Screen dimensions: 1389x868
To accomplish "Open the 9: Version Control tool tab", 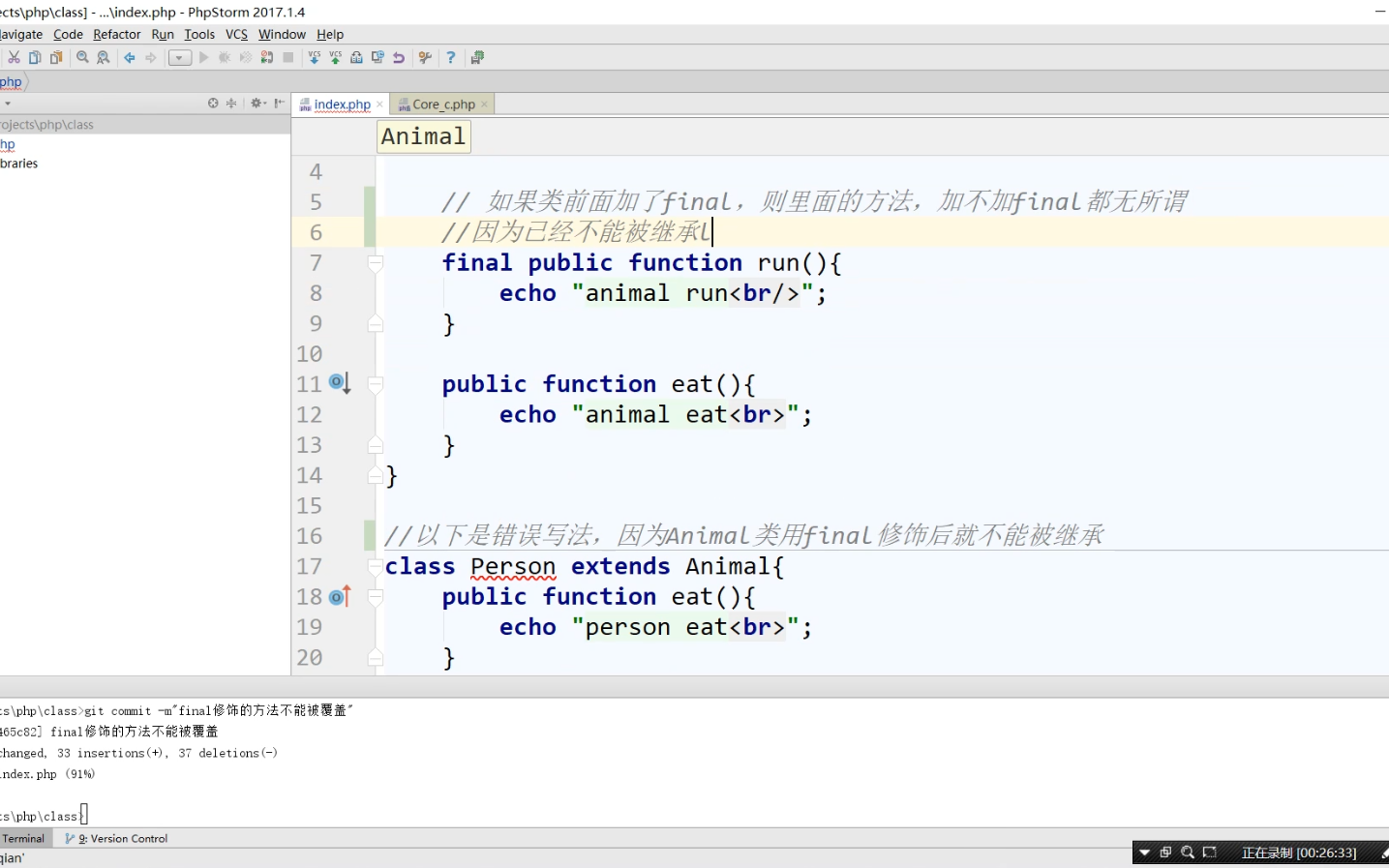I will pos(117,838).
